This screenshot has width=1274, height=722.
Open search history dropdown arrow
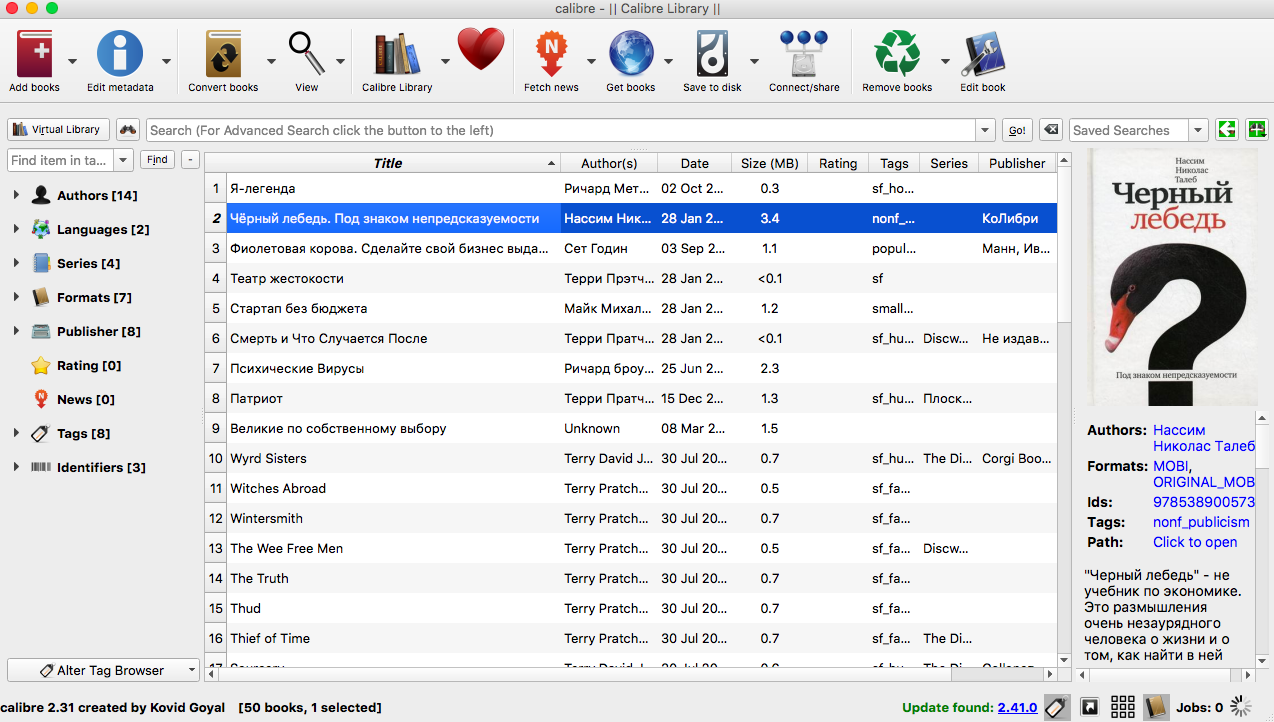pos(986,130)
